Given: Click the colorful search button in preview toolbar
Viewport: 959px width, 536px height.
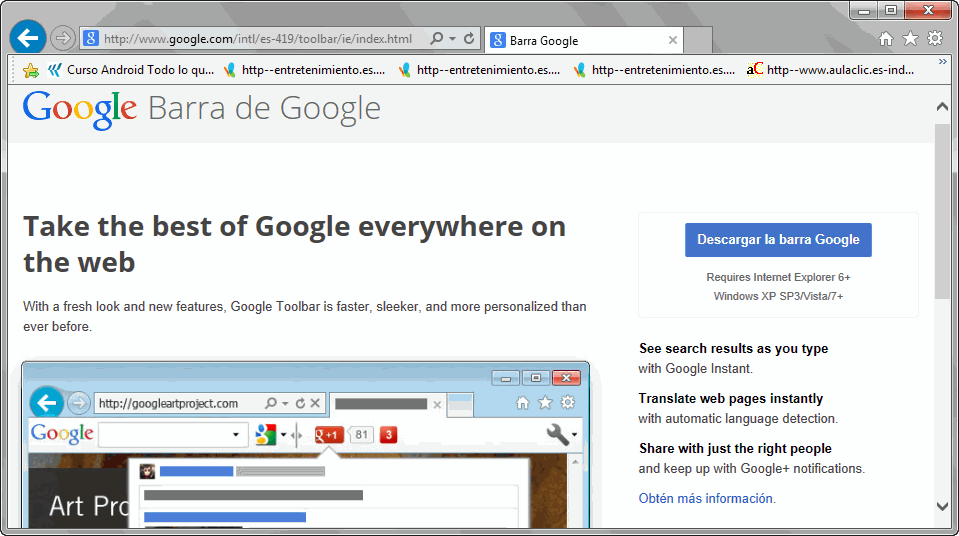Looking at the screenshot, I should click(266, 434).
